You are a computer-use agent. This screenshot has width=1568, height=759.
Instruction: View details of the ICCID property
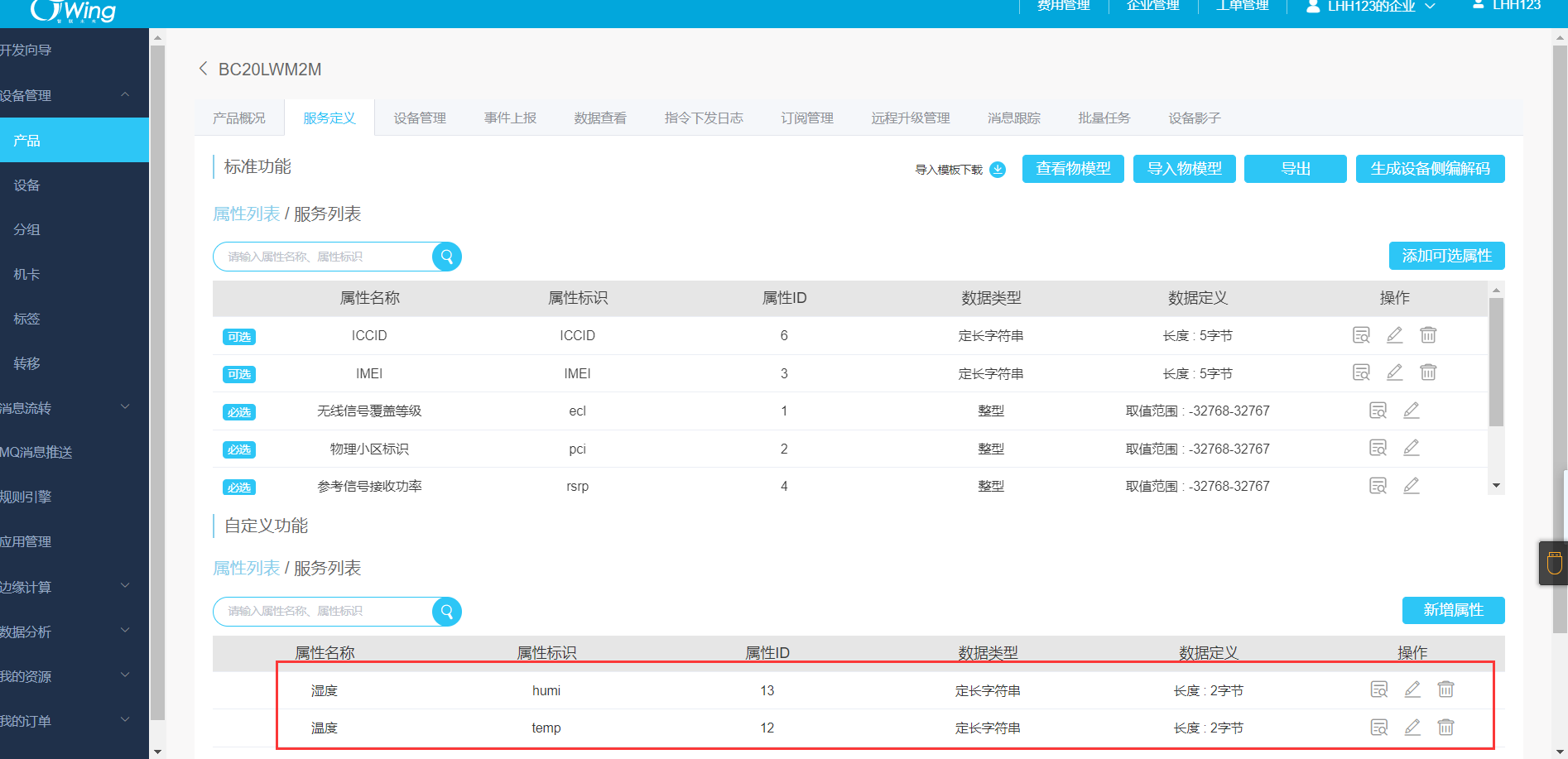click(x=1361, y=335)
